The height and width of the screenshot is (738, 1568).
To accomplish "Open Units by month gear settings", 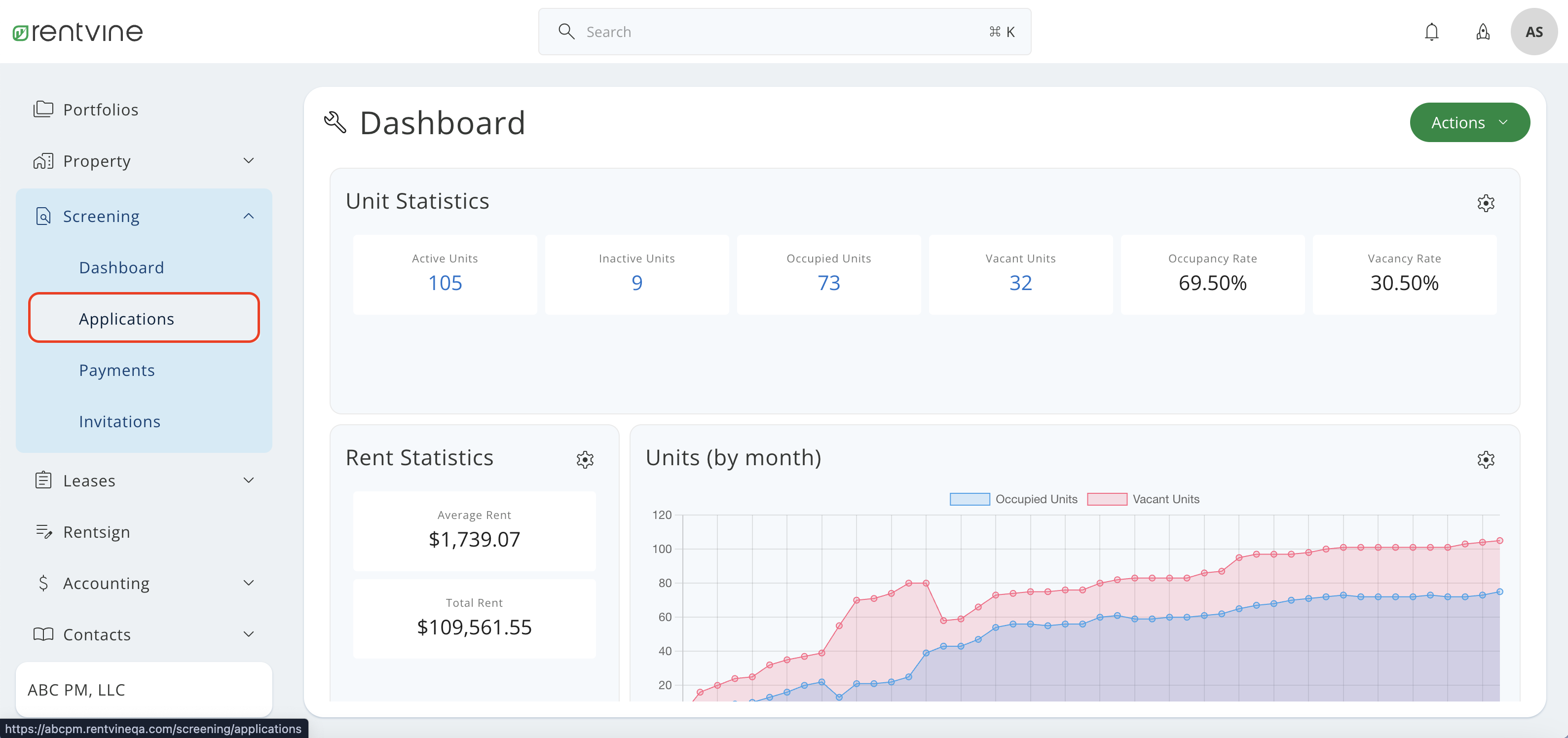I will click(x=1485, y=459).
